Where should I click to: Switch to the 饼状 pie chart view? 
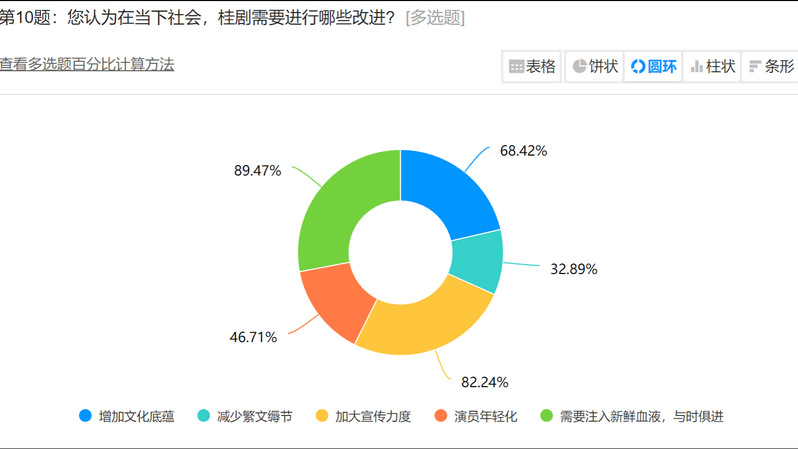pyautogui.click(x=594, y=66)
